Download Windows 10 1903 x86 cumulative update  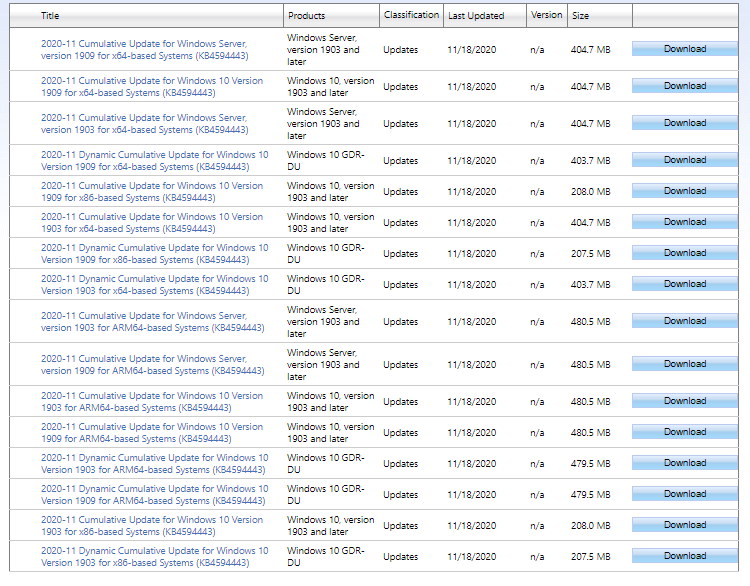(x=685, y=525)
